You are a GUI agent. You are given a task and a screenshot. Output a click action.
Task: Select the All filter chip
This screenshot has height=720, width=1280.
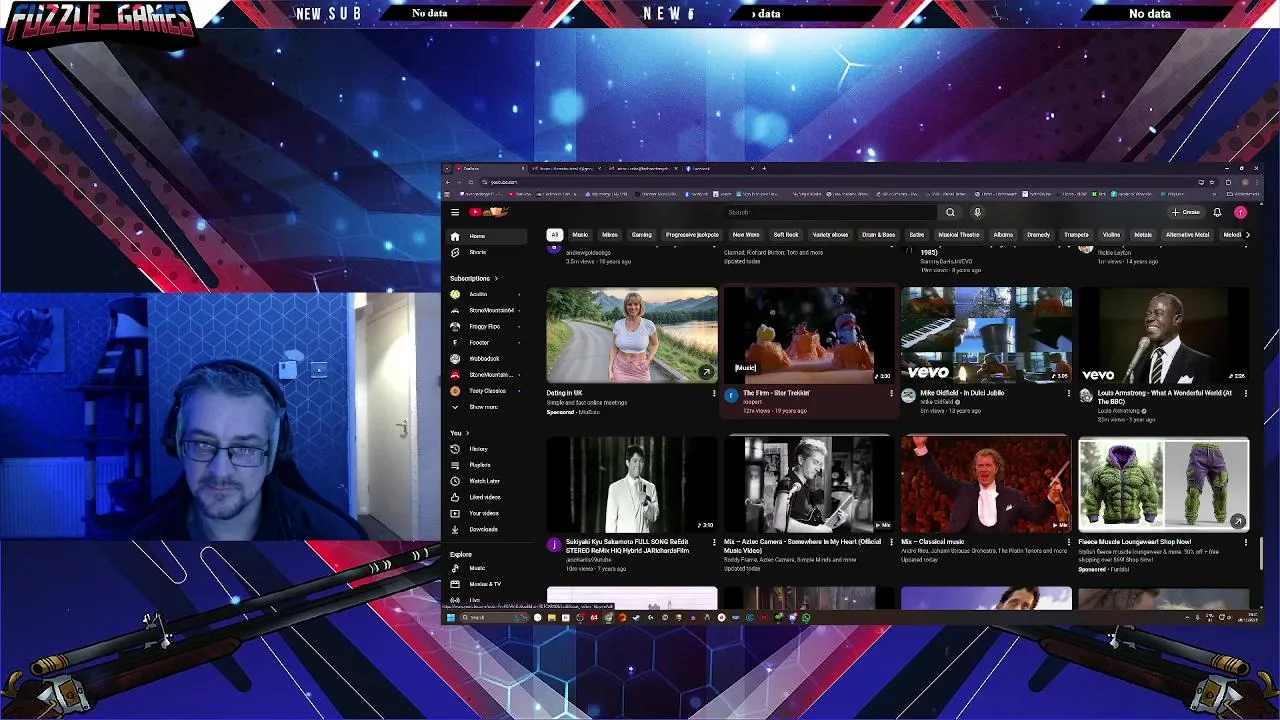(x=554, y=235)
